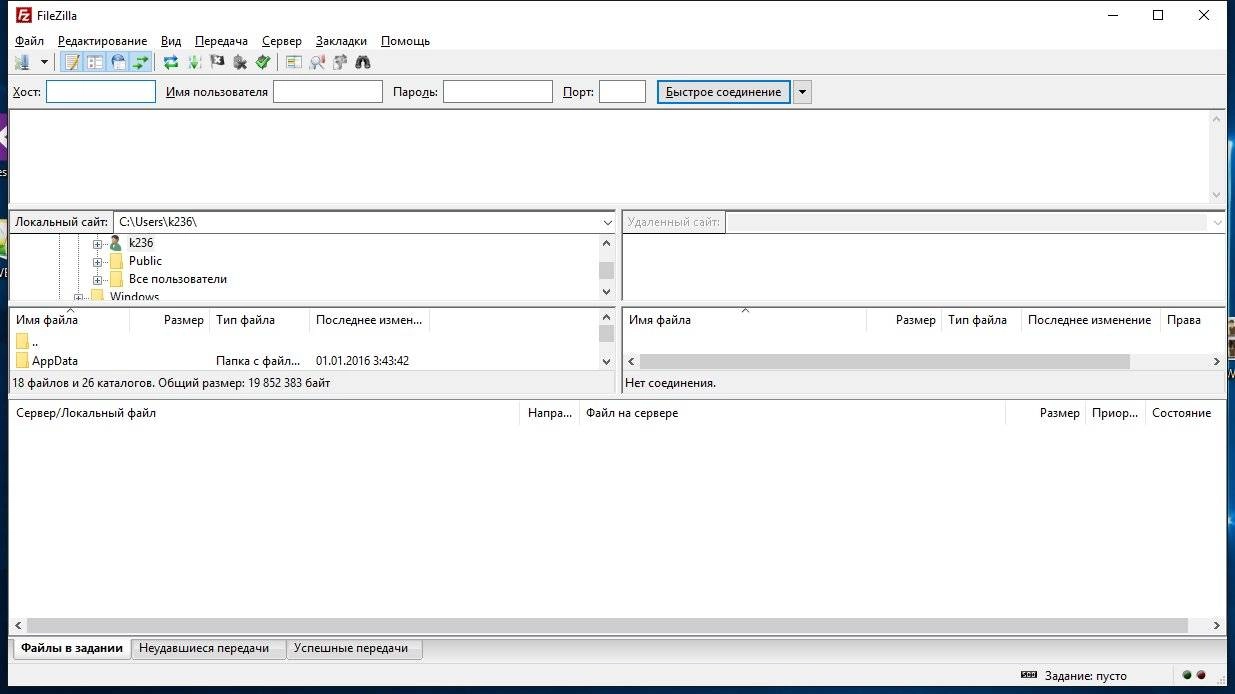
Task: Toggle directory comparison
Action: click(x=317, y=62)
